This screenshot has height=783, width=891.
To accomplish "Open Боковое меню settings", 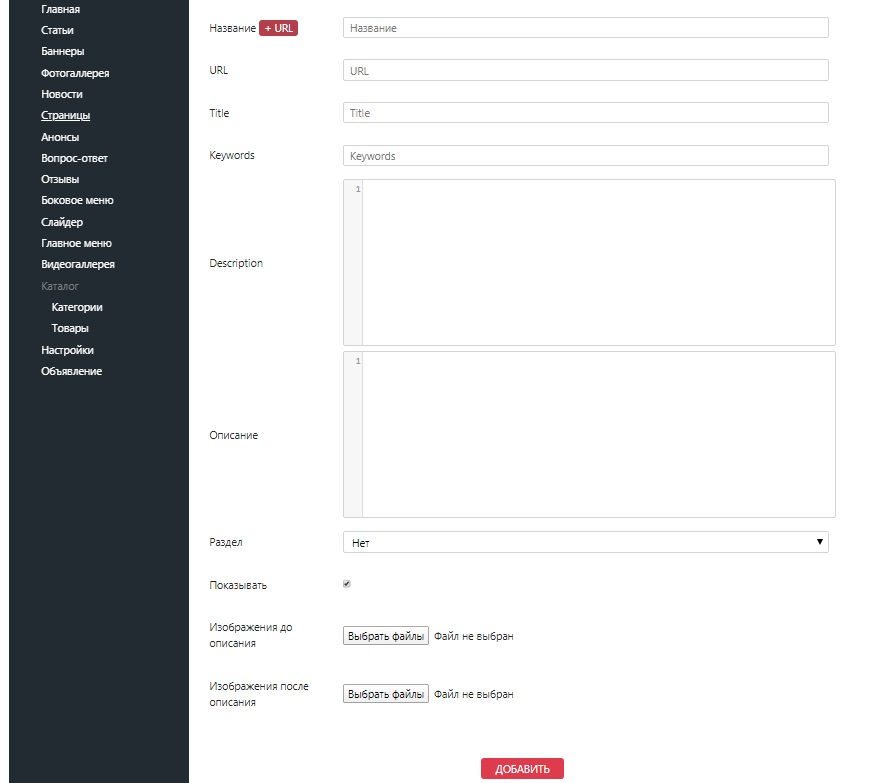I will click(x=77, y=200).
